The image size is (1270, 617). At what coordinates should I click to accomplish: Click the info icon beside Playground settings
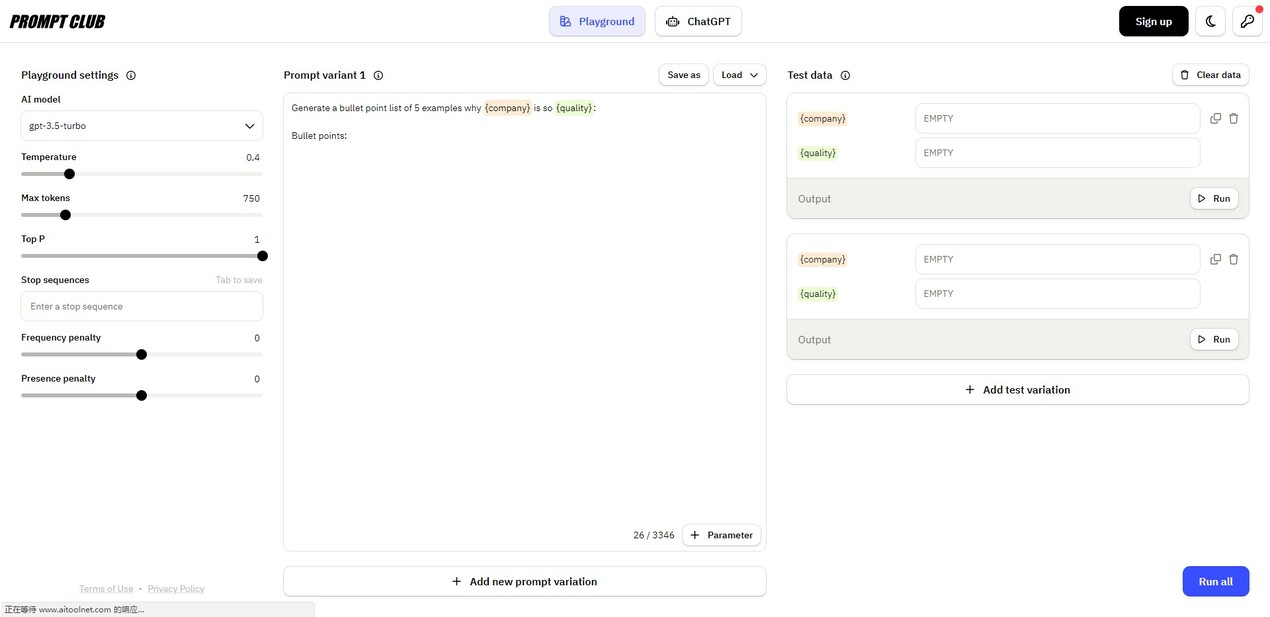coord(131,75)
